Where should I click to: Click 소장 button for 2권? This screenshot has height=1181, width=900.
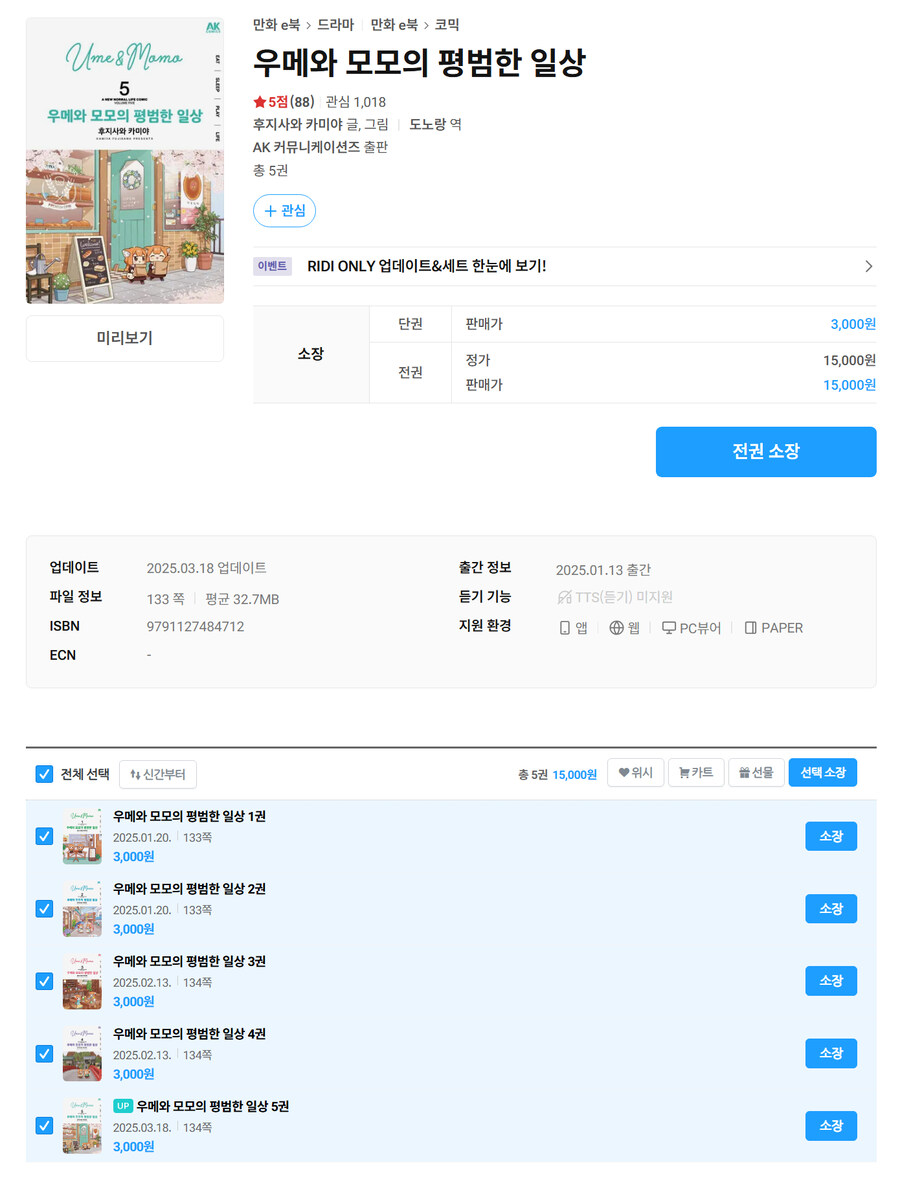[831, 909]
